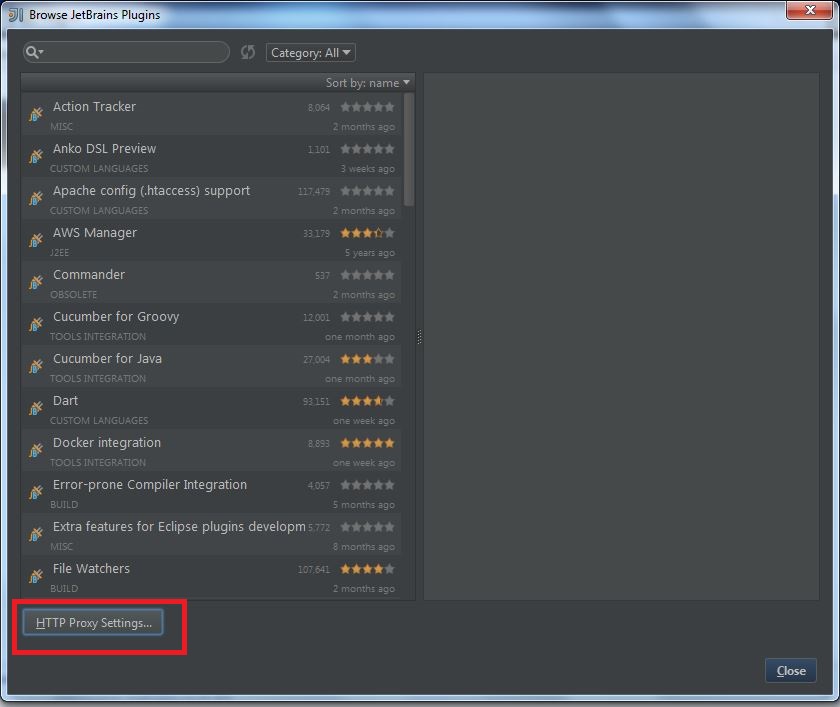This screenshot has height=707, width=840.
Task: Click the File Watchers plugin icon
Action: [x=36, y=576]
